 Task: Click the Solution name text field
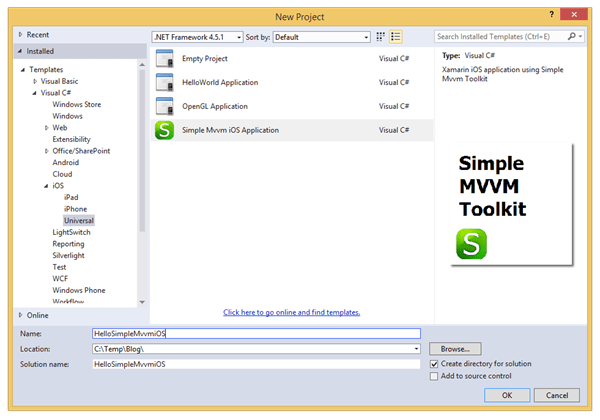255,364
